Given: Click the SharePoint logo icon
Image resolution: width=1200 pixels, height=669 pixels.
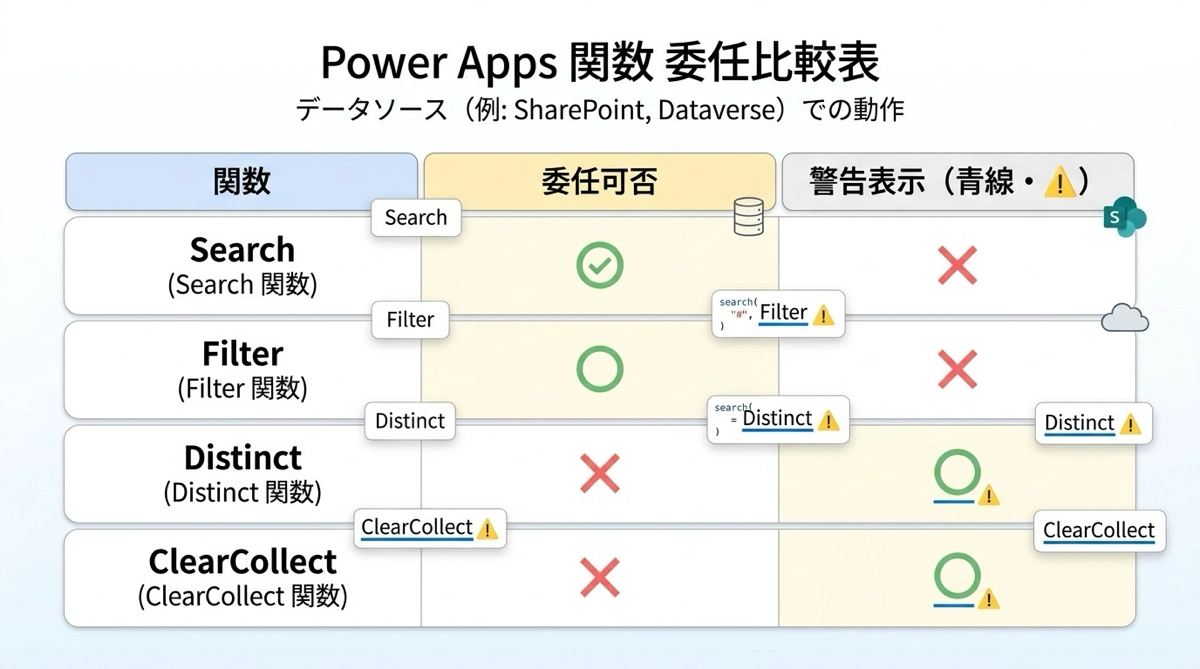Looking at the screenshot, I should point(1123,219).
